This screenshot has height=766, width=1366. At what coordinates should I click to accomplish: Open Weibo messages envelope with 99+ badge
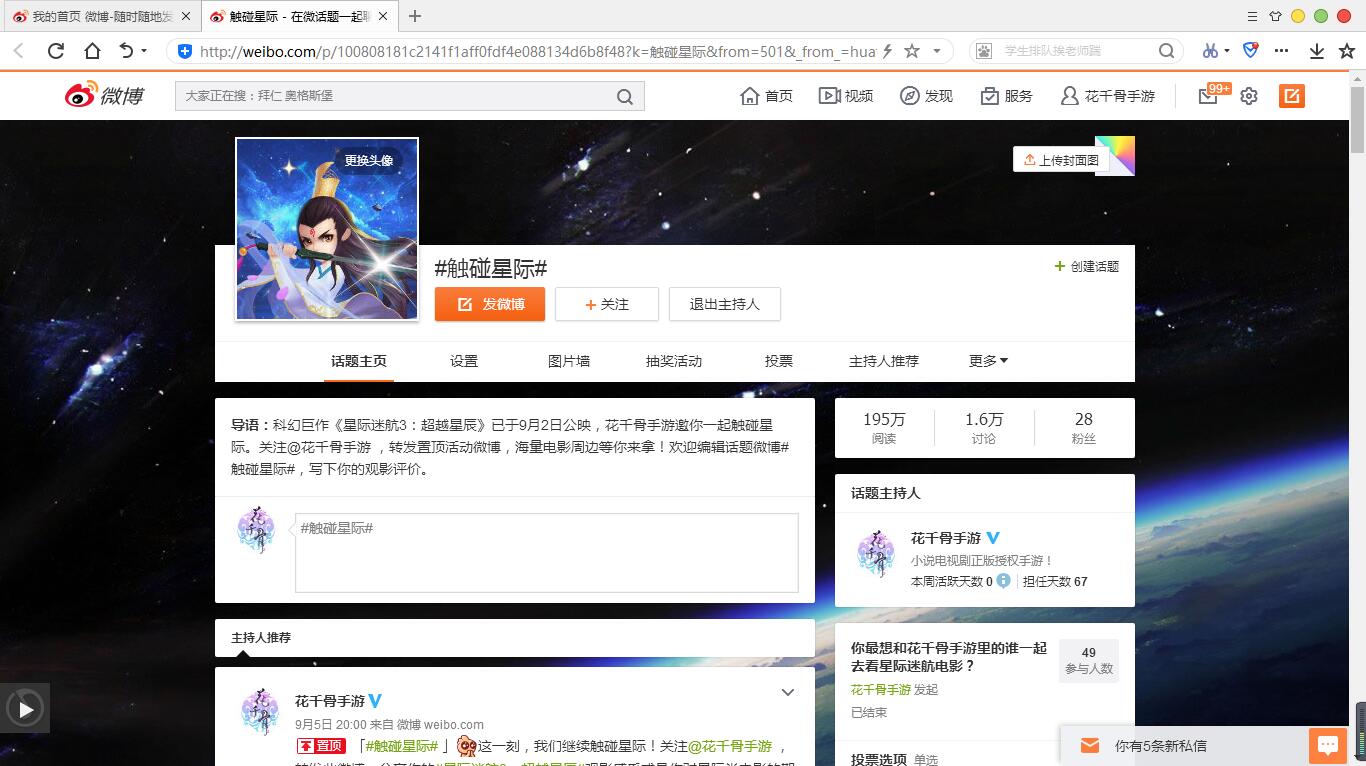1209,96
